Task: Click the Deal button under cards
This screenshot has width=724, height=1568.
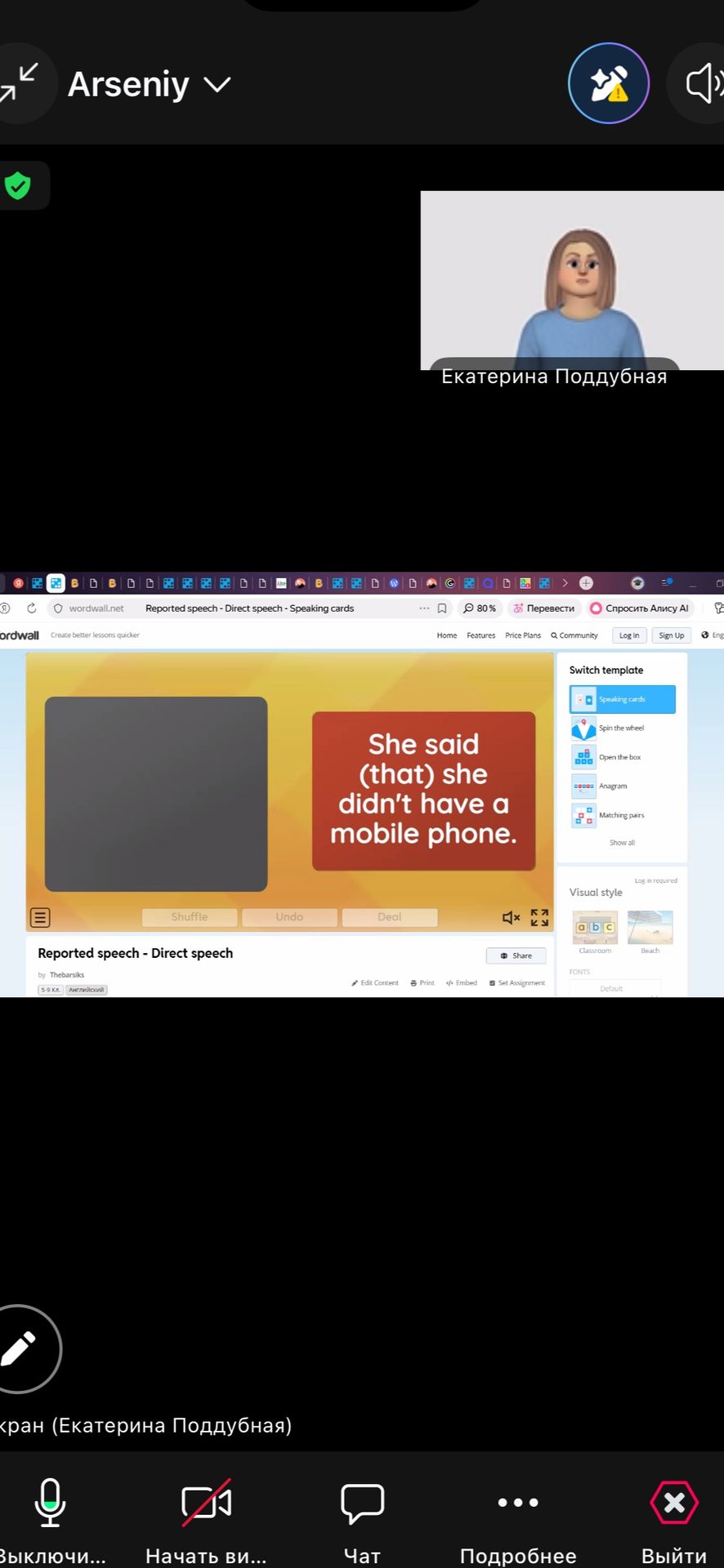Action: coord(389,917)
